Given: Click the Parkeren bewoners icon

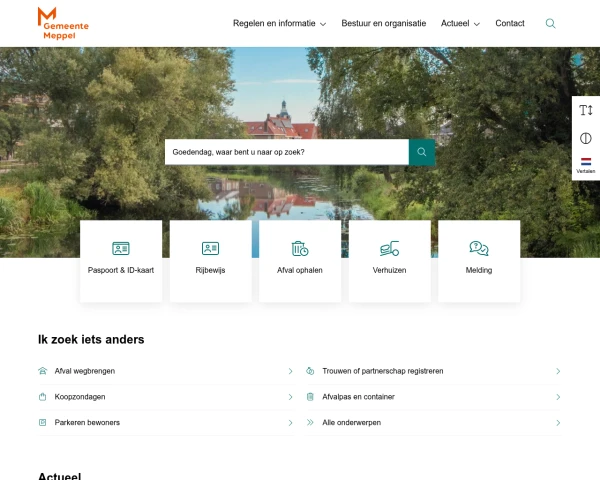Looking at the screenshot, I should [42, 423].
